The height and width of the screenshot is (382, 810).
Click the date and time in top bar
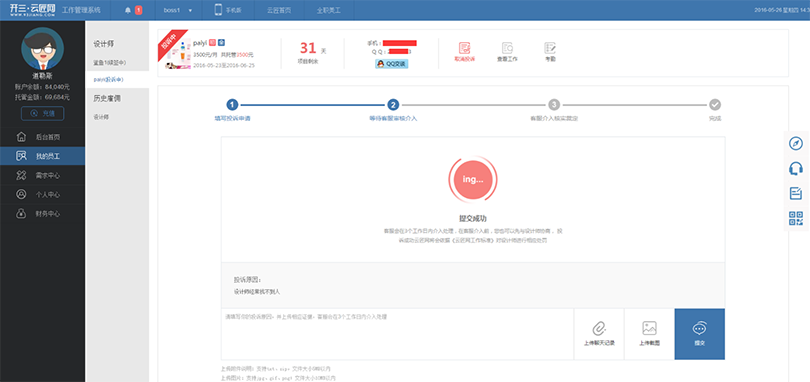pos(782,10)
